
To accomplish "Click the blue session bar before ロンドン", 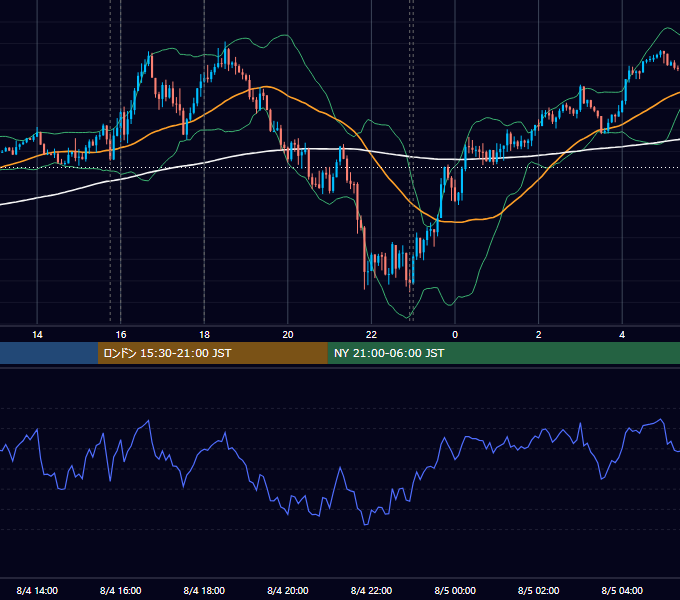I will (49, 353).
